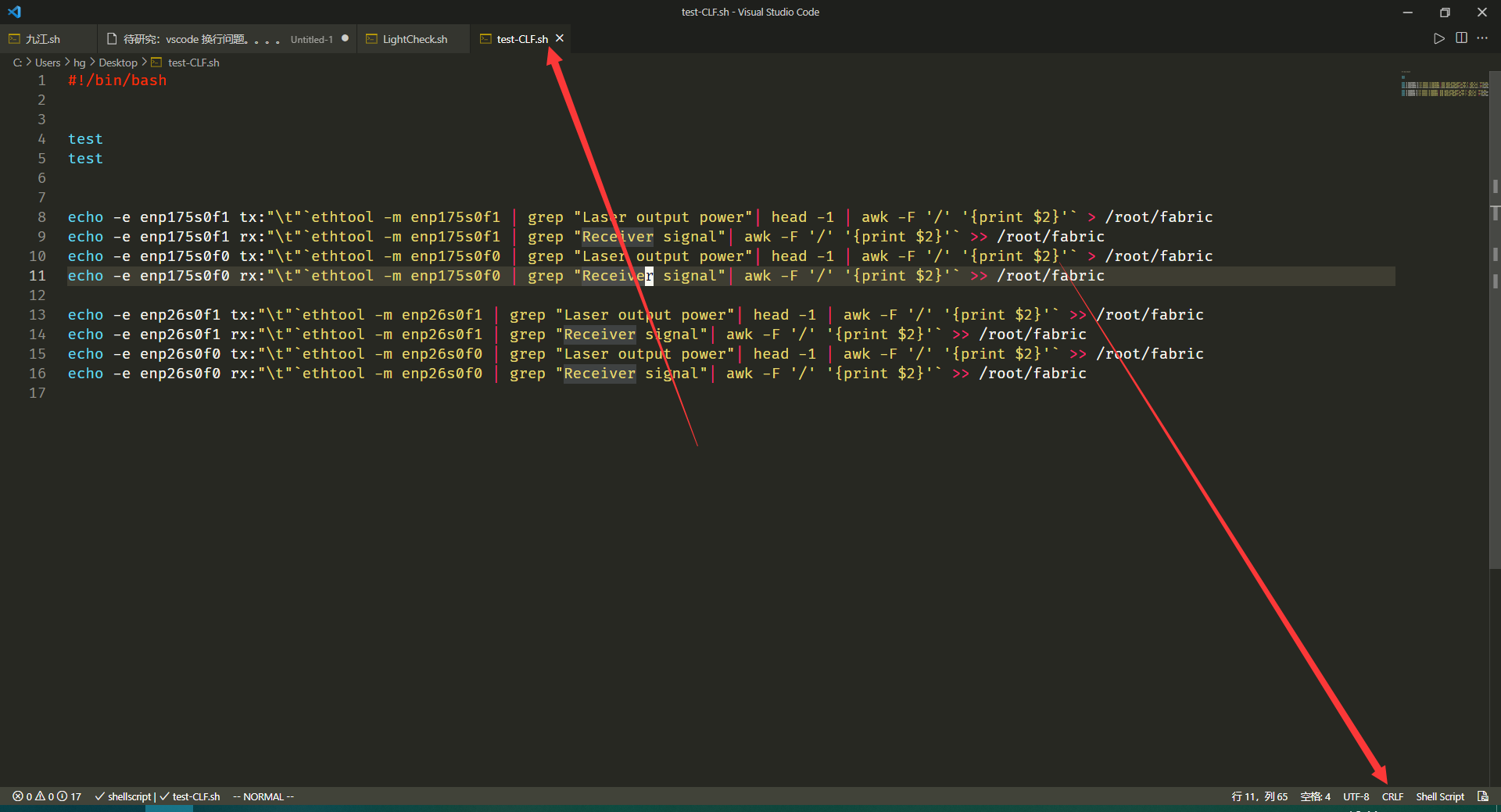Click the code minimap overview

(x=1444, y=86)
